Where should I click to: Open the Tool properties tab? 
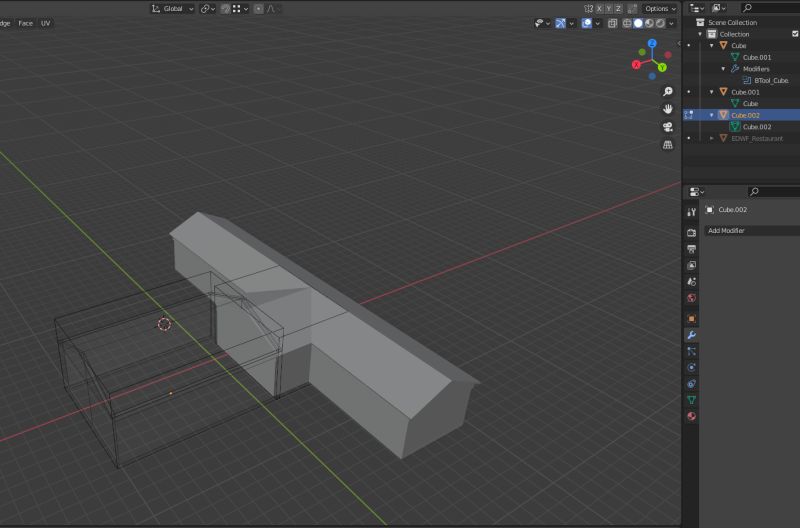pyautogui.click(x=691, y=212)
